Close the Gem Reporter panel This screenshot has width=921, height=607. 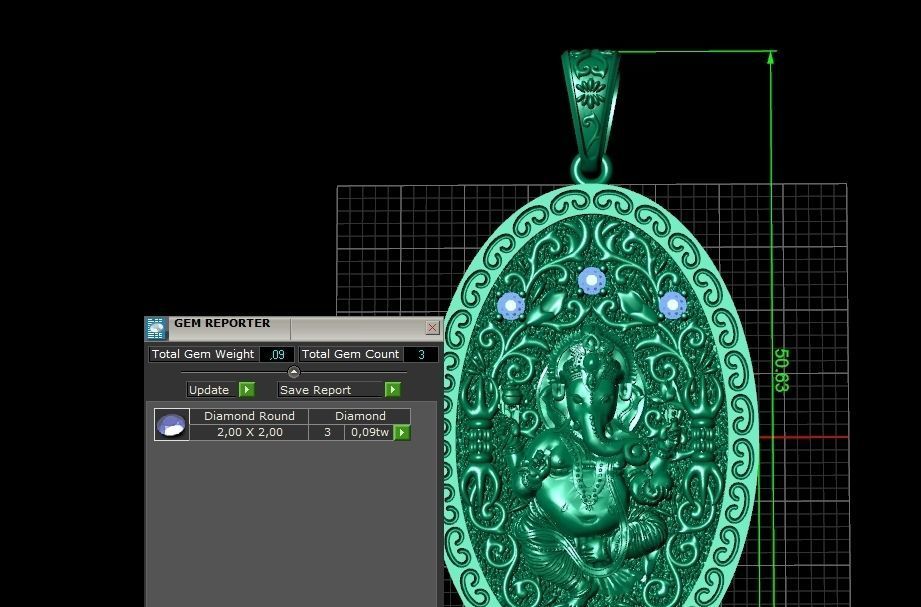pyautogui.click(x=432, y=327)
